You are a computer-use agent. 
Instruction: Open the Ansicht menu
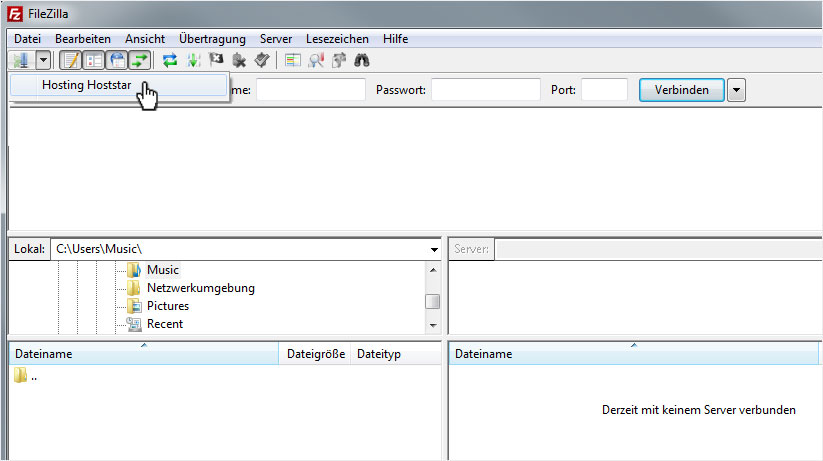pos(145,39)
